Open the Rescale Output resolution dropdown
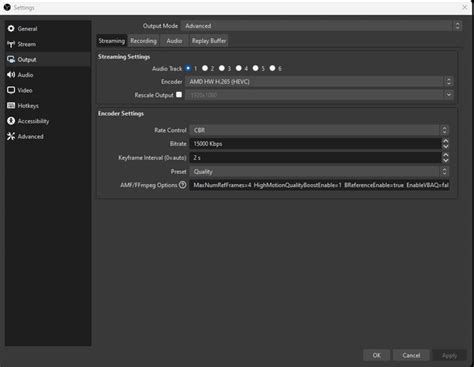474x367 pixels. [319, 95]
